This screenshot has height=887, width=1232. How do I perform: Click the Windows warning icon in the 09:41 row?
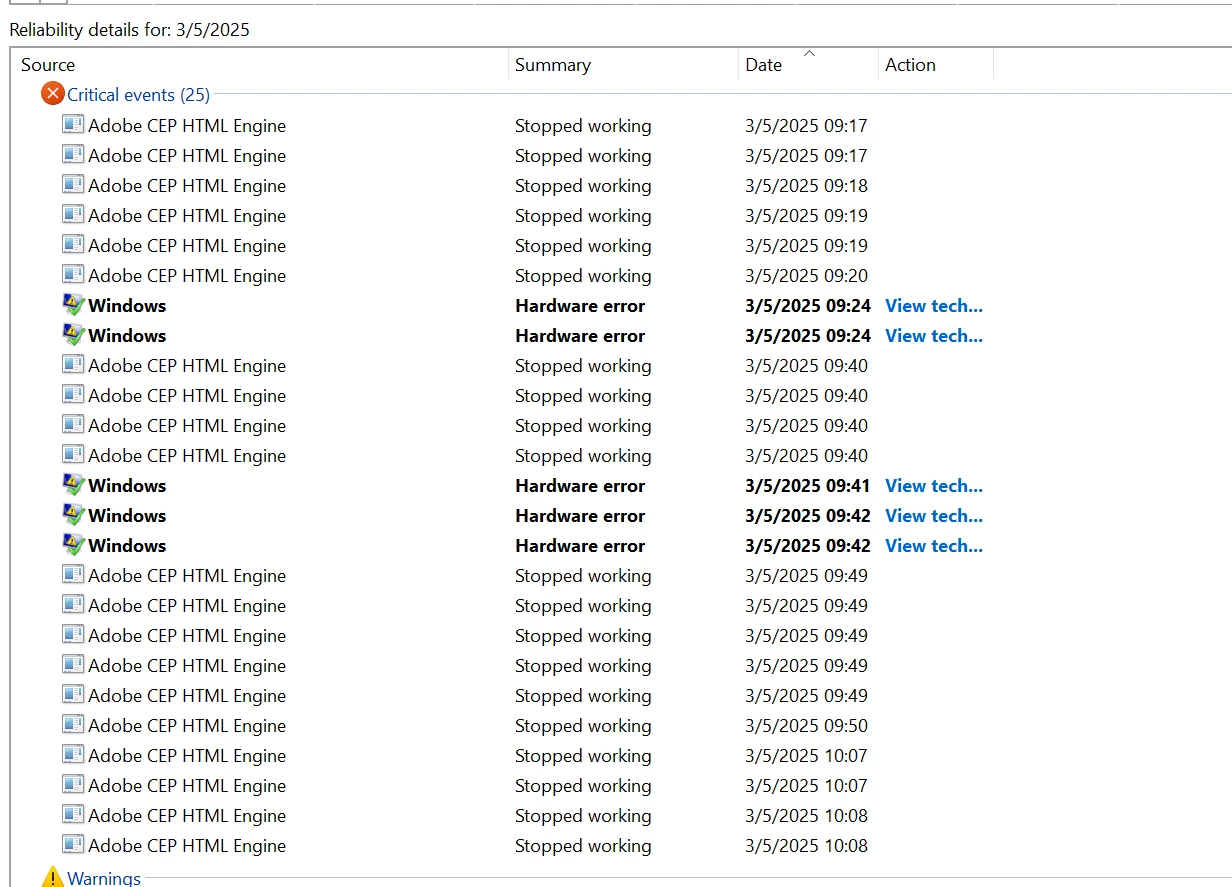coord(73,485)
